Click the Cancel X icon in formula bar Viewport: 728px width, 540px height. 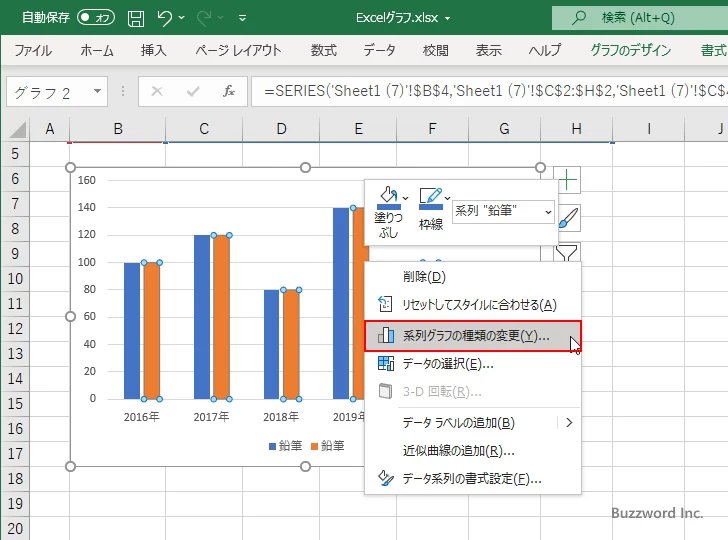[157, 91]
